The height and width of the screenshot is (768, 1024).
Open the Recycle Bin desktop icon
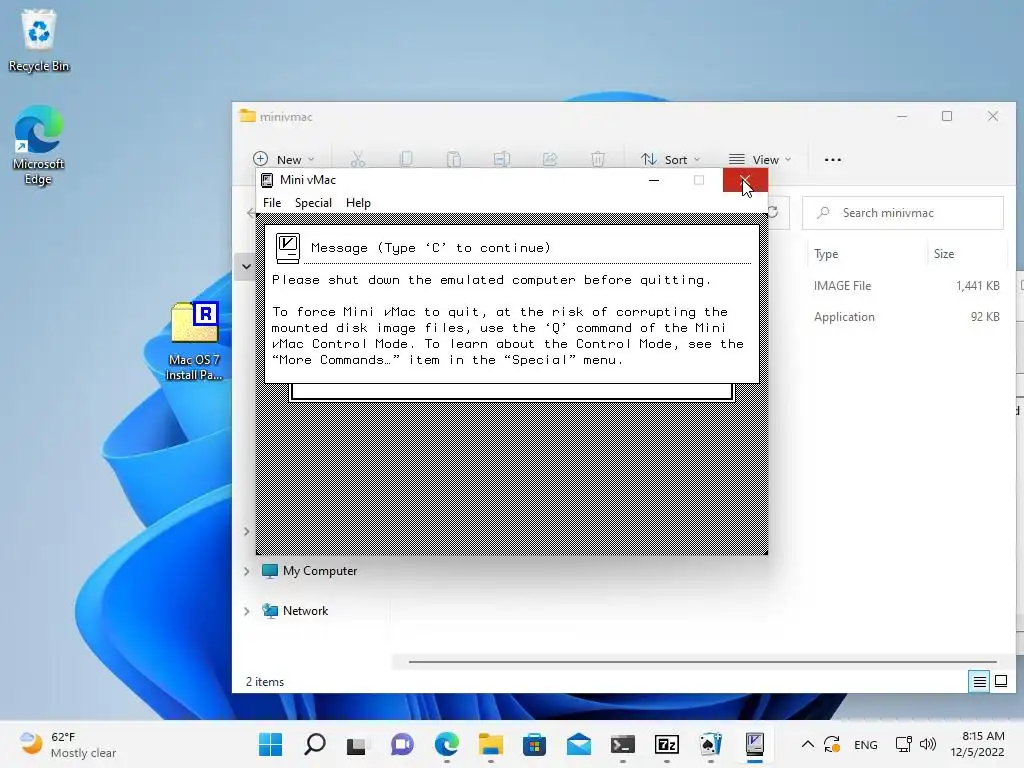(39, 41)
